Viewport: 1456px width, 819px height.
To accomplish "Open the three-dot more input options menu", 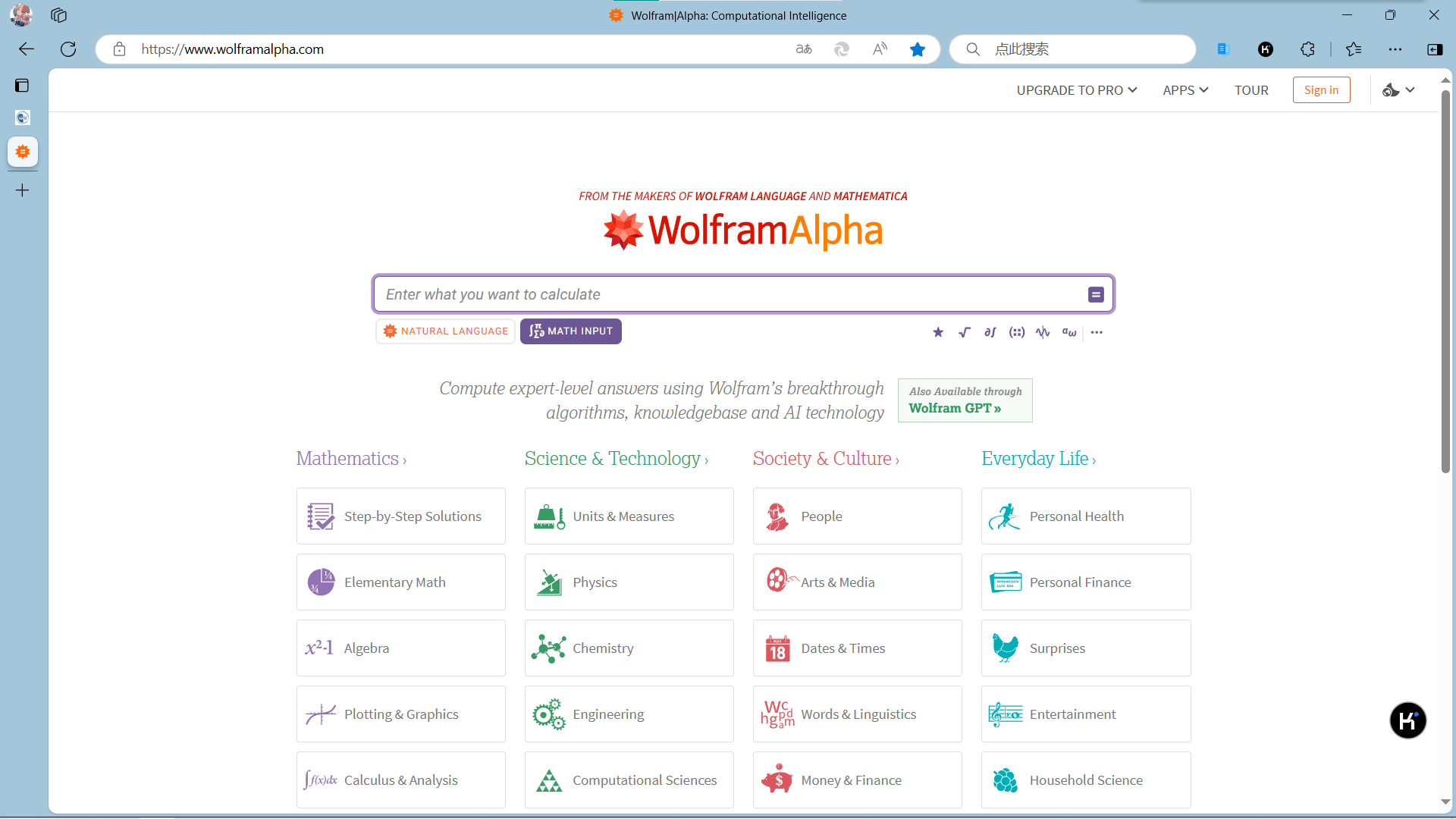I will (x=1097, y=332).
